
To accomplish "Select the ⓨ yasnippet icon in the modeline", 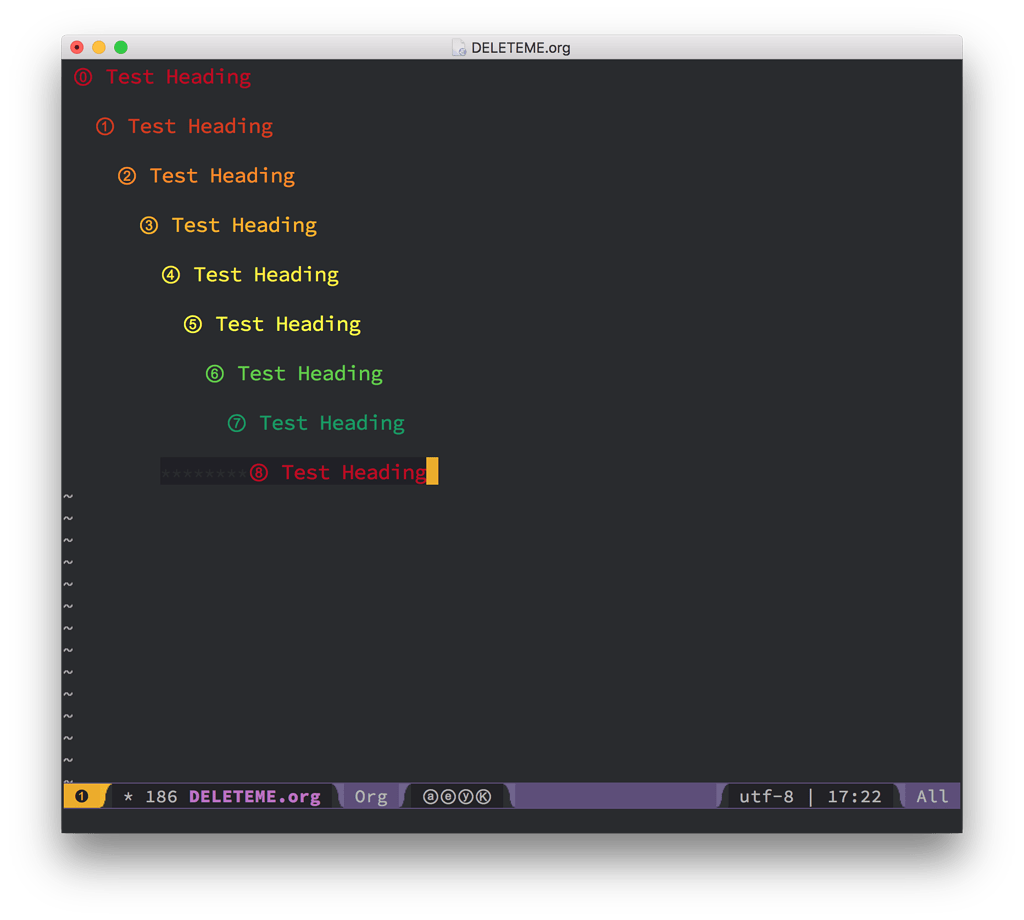I will [467, 796].
